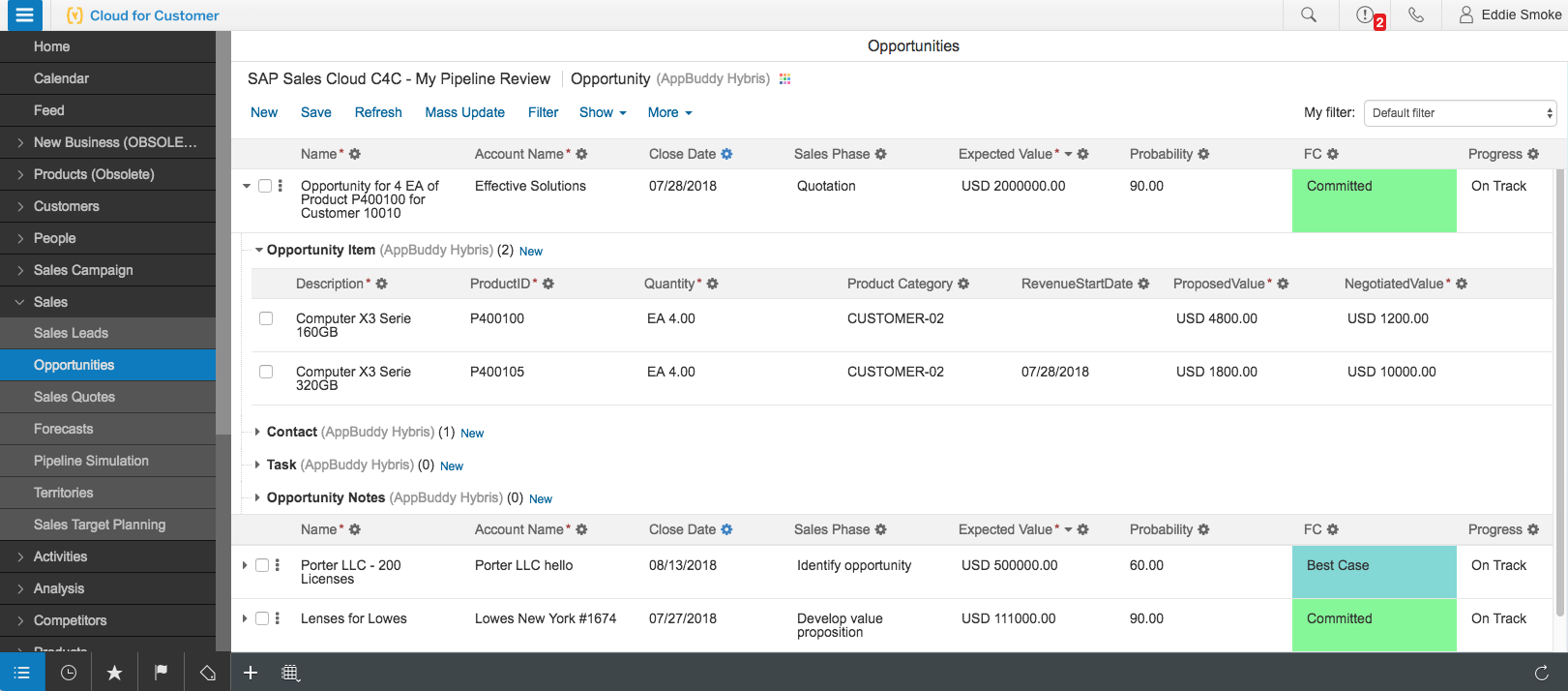Open the My filter dropdown

[1460, 113]
